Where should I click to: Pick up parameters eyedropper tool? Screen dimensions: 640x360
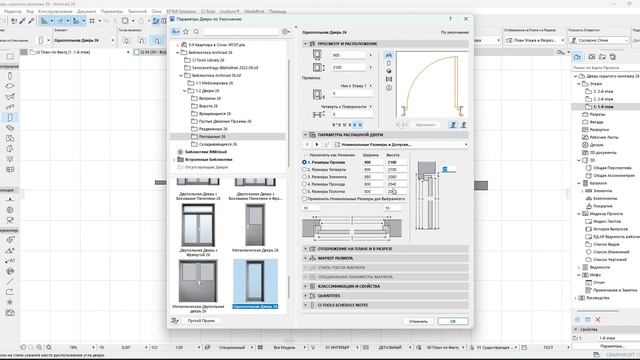coord(22,21)
